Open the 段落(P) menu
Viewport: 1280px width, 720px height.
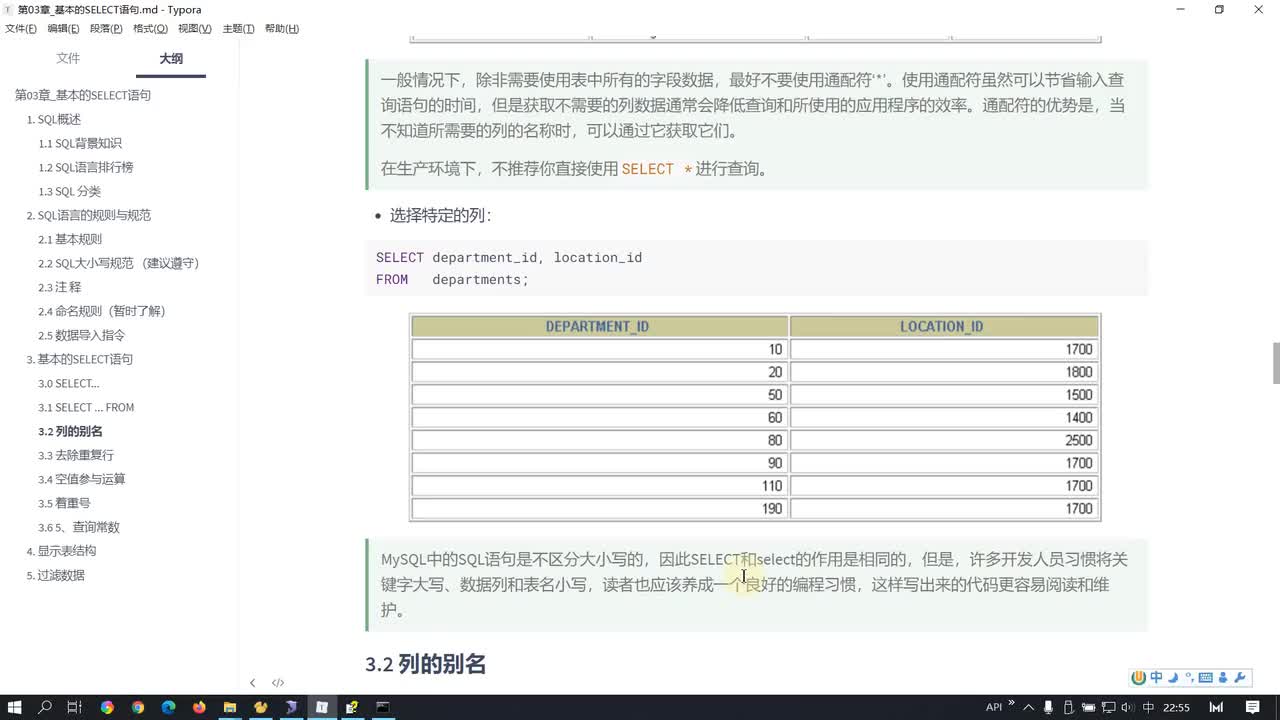(106, 28)
